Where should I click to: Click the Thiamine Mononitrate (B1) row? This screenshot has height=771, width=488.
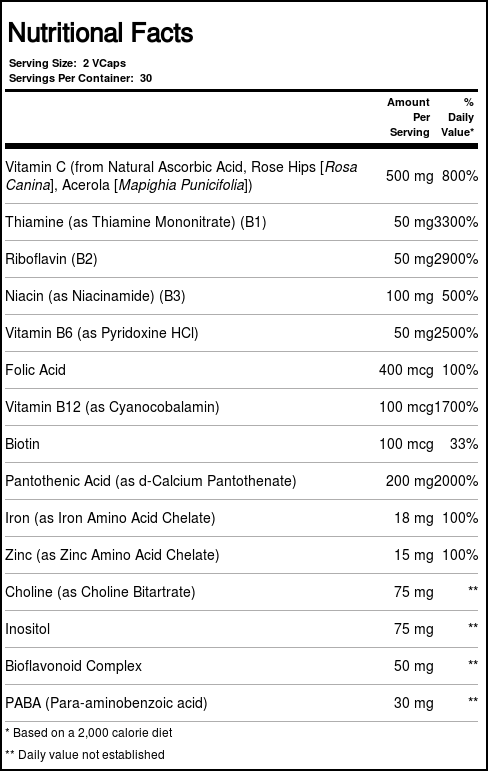pyautogui.click(x=241, y=222)
